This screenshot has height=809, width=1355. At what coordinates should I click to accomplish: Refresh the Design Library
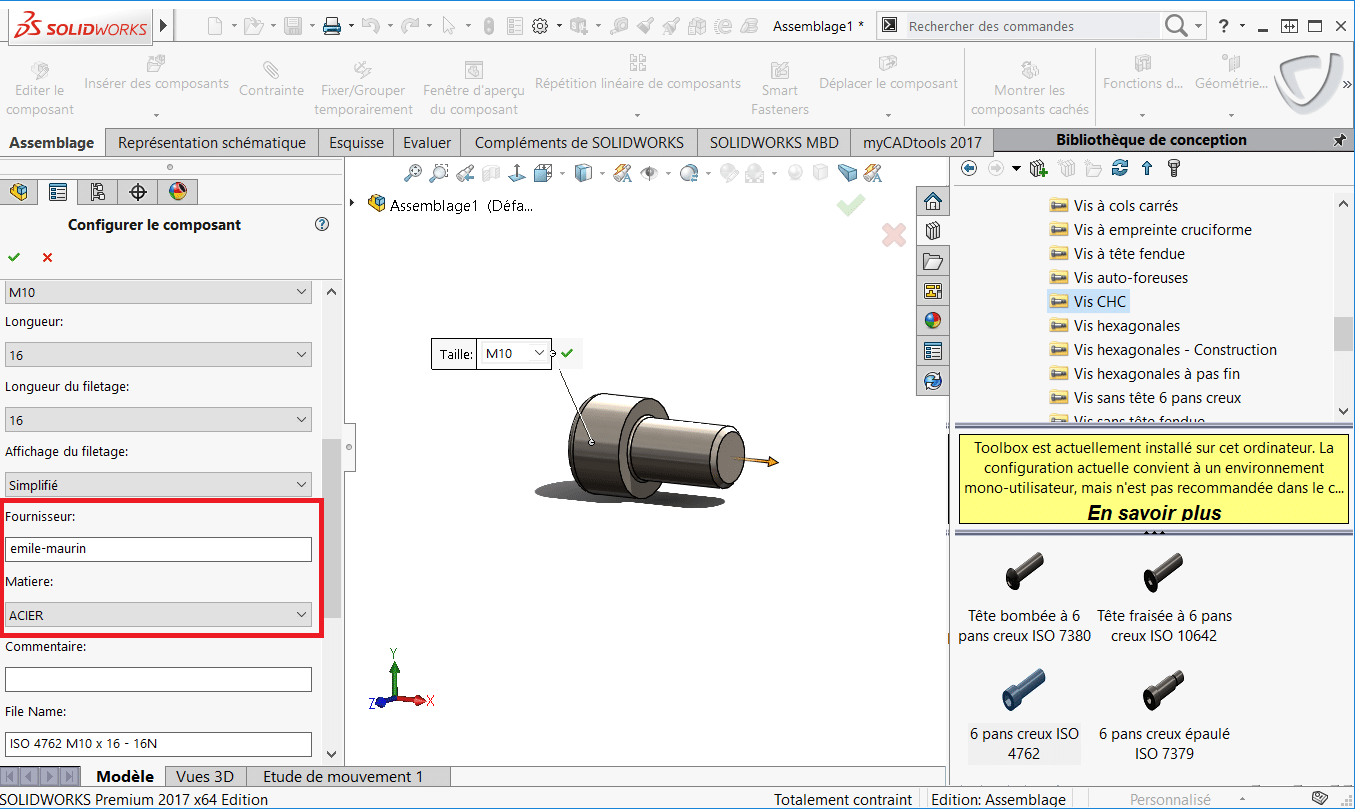click(1120, 168)
